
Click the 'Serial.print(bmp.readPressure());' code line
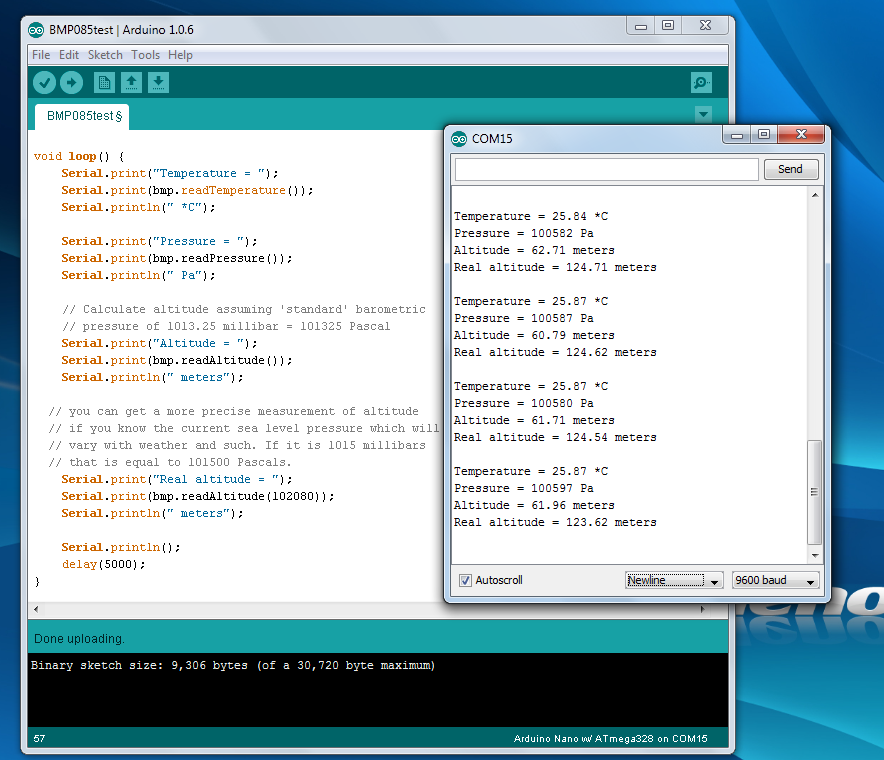point(177,258)
